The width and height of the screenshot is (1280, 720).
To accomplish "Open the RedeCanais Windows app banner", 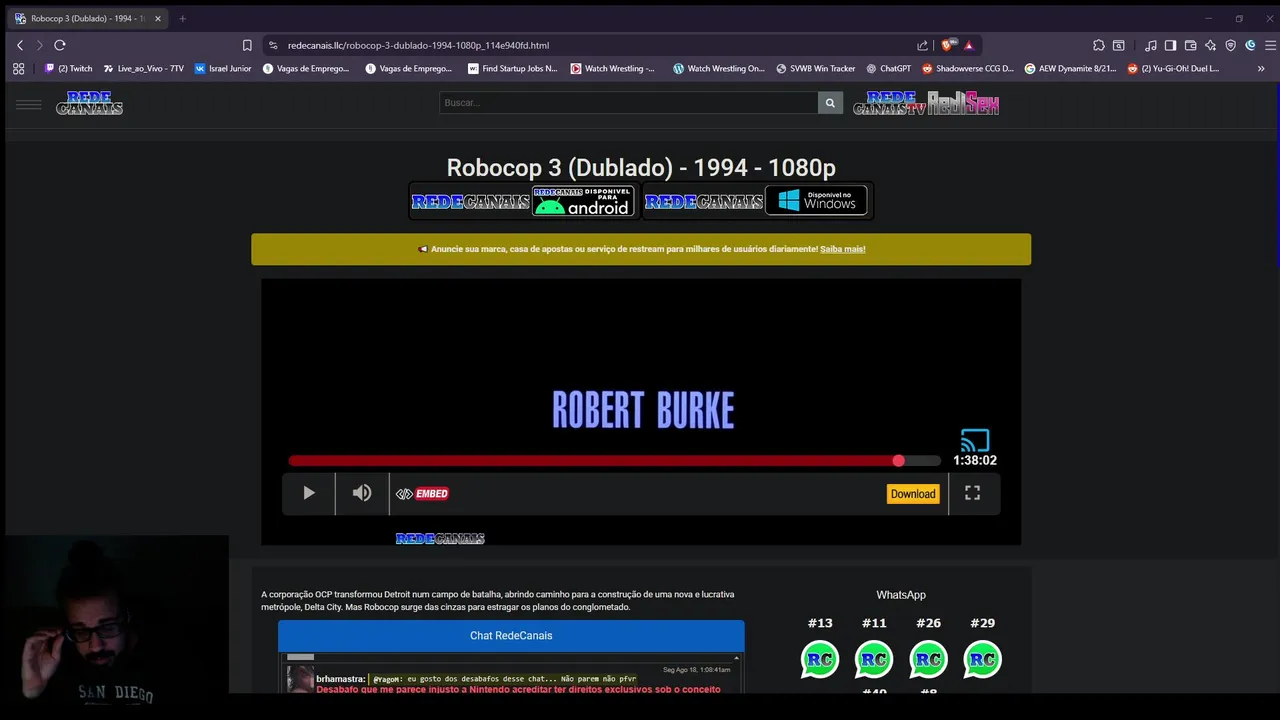I will pos(756,201).
